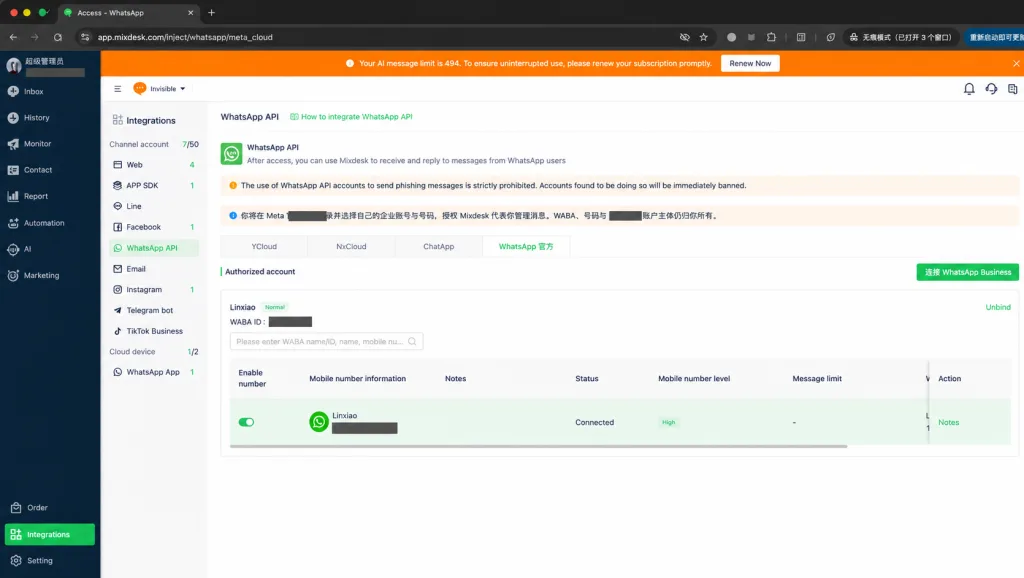Open How to integrate WhatsApp API link

pyautogui.click(x=351, y=117)
